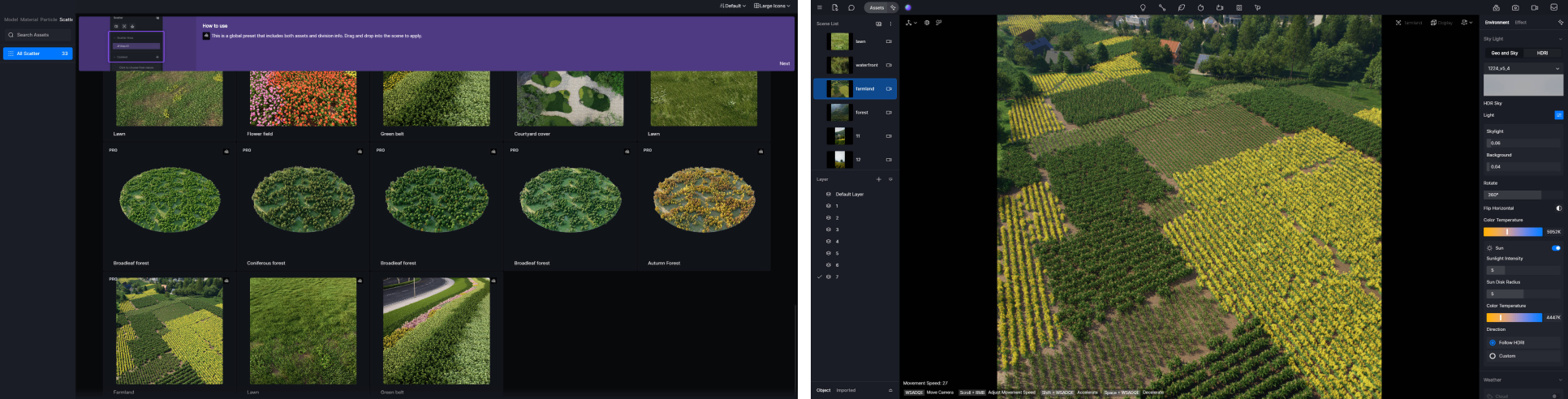Open the Default sort dropdown
The image size is (1568, 399).
733,6
